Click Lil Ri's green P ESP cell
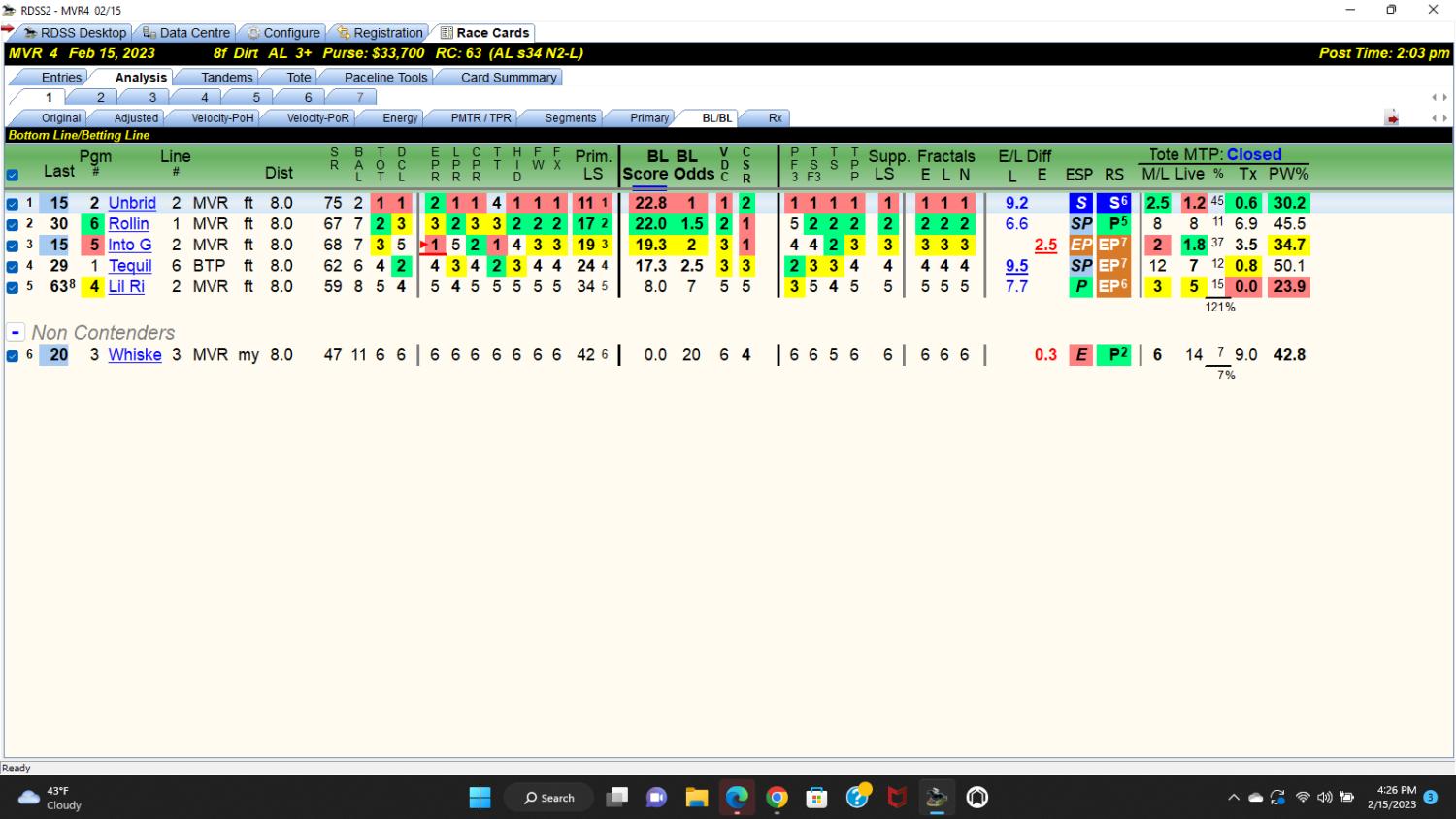 click(x=1080, y=286)
